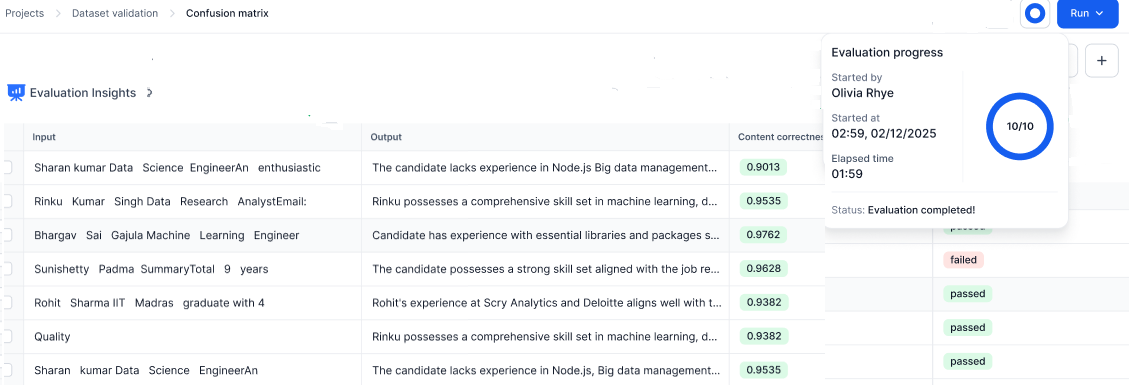Screen dimensions: 1129x385
Task: Click the Evaluation Insights chart icon
Action: click(16, 92)
